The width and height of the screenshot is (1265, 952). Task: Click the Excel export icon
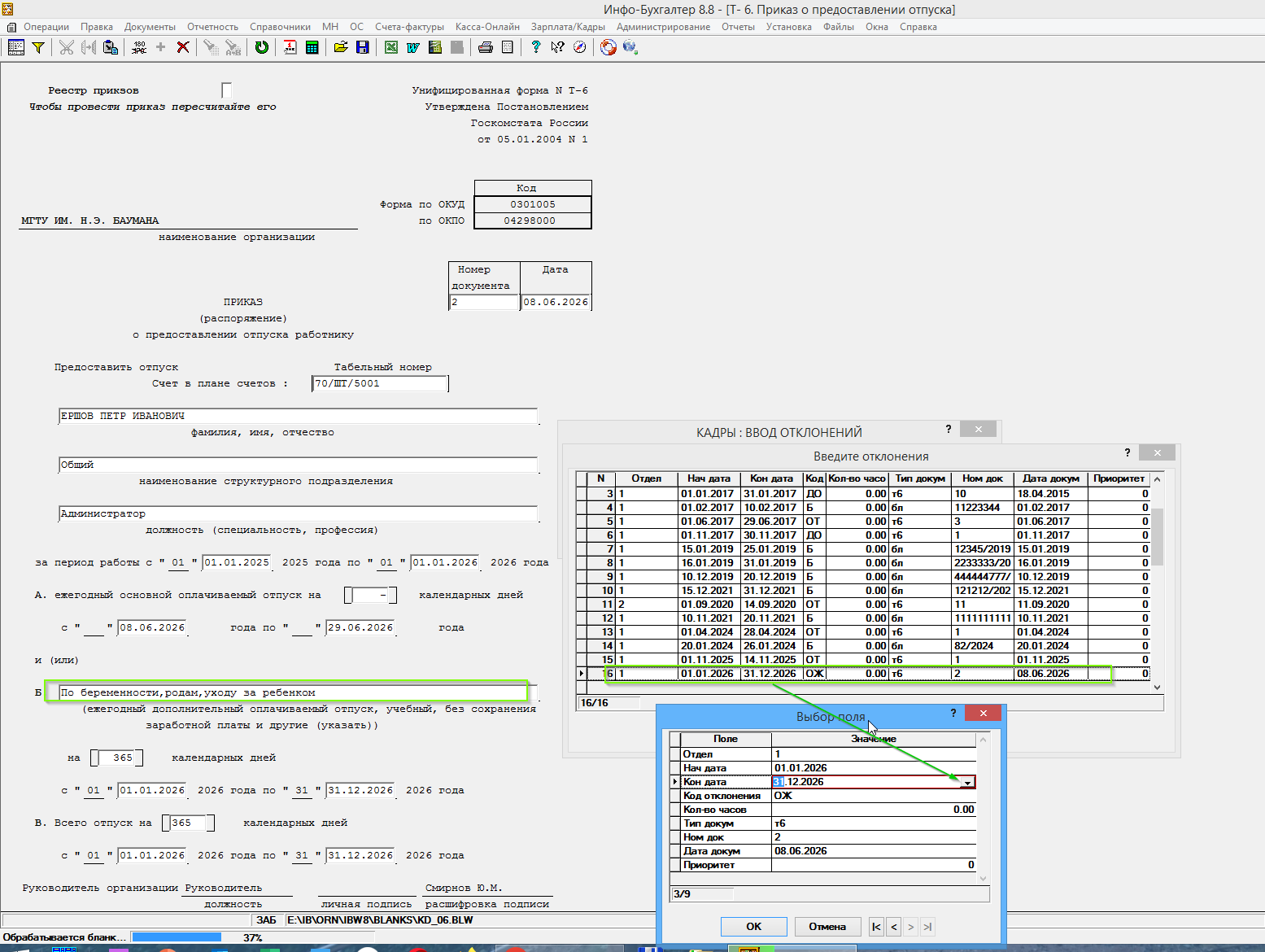(391, 47)
